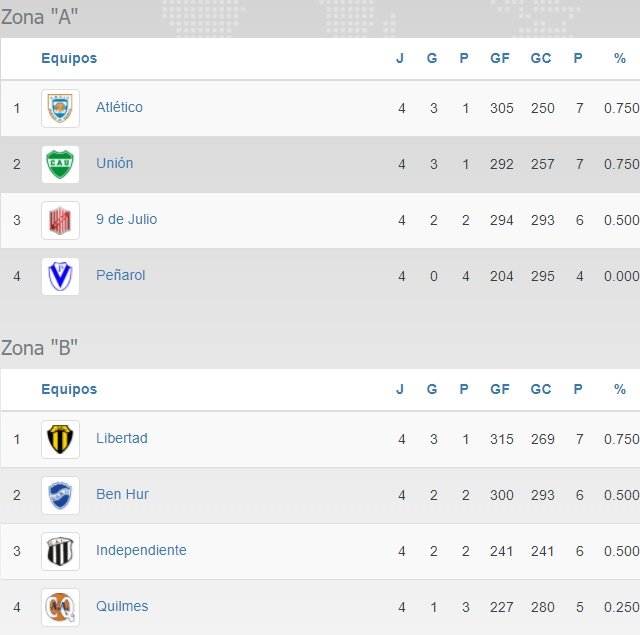Select the 9 de Julio team crest
Image resolution: width=640 pixels, height=635 pixels.
click(60, 220)
